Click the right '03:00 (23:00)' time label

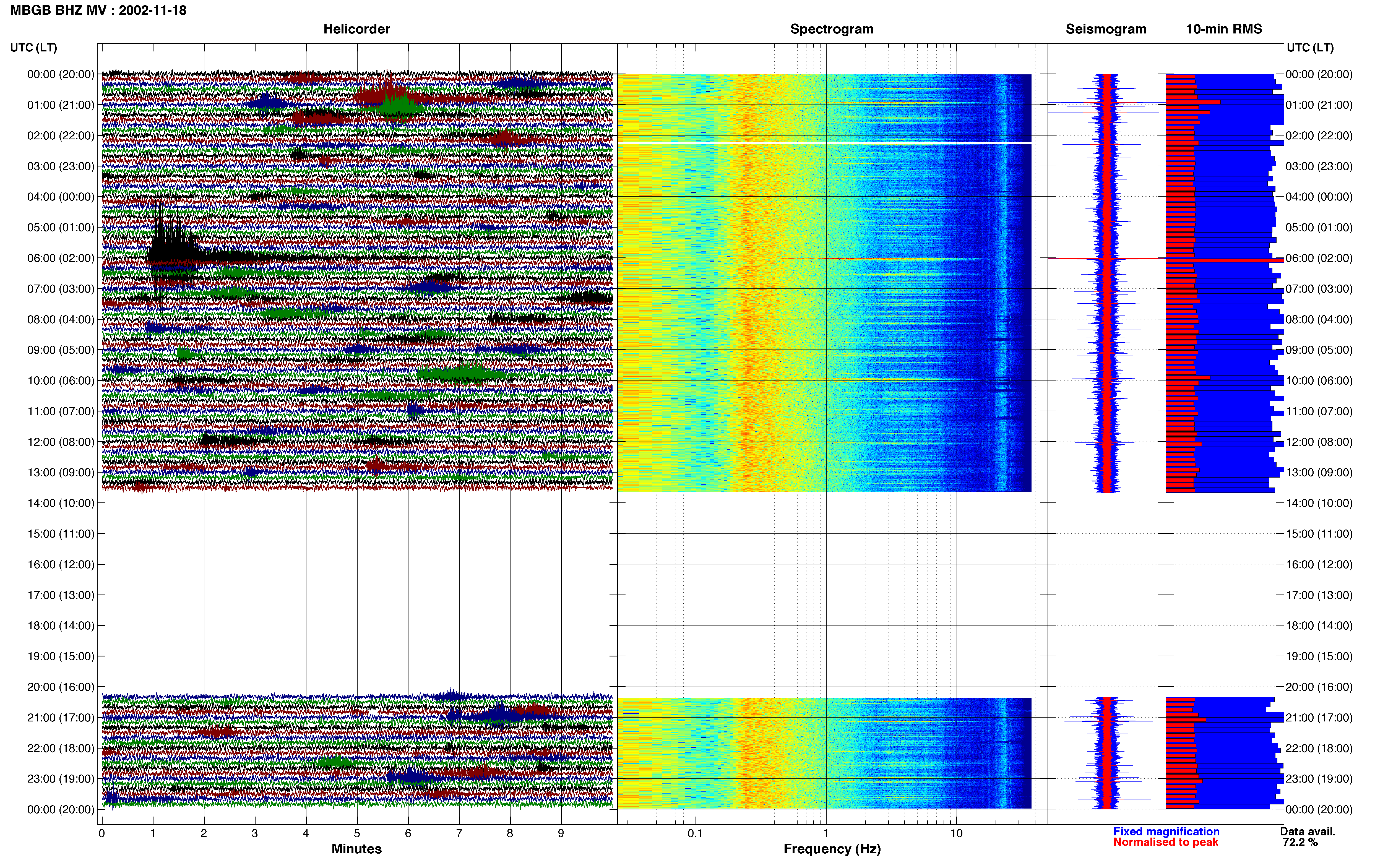coord(1319,166)
